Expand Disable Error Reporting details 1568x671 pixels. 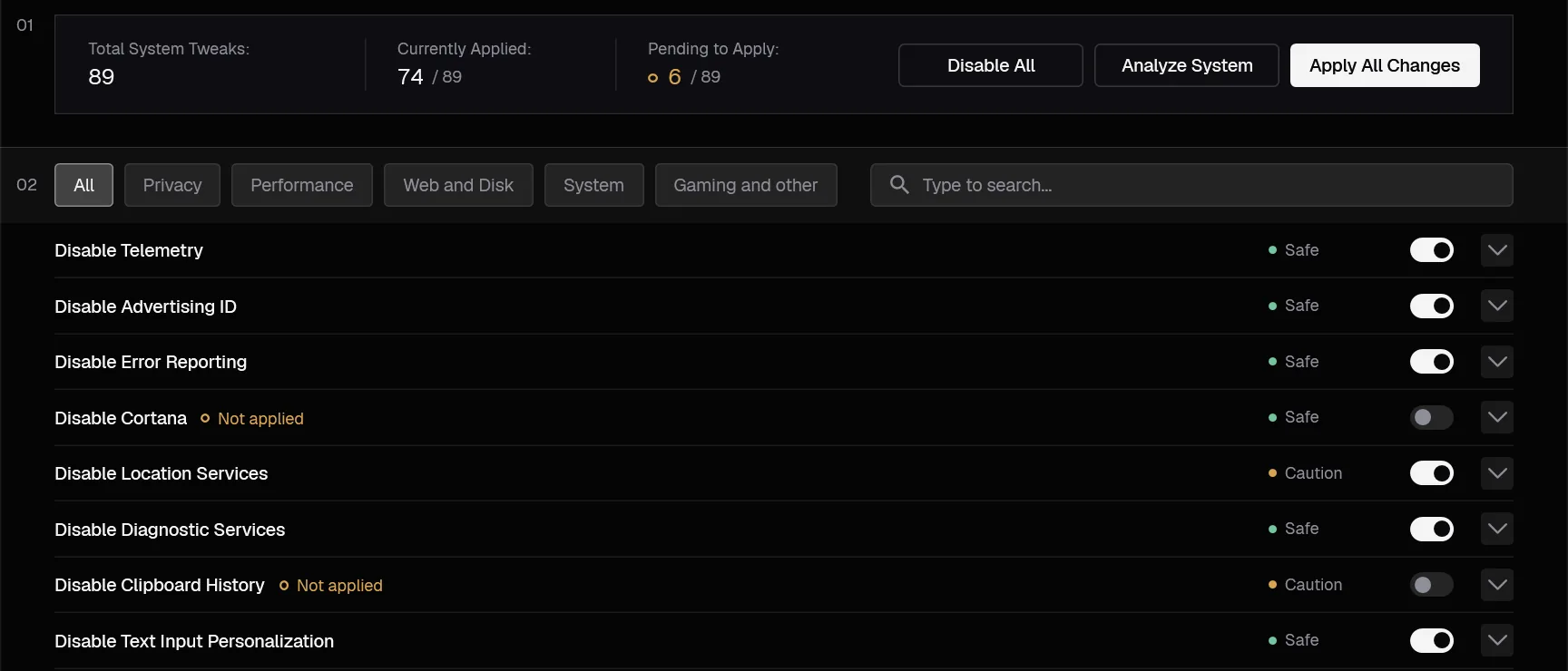click(1497, 362)
